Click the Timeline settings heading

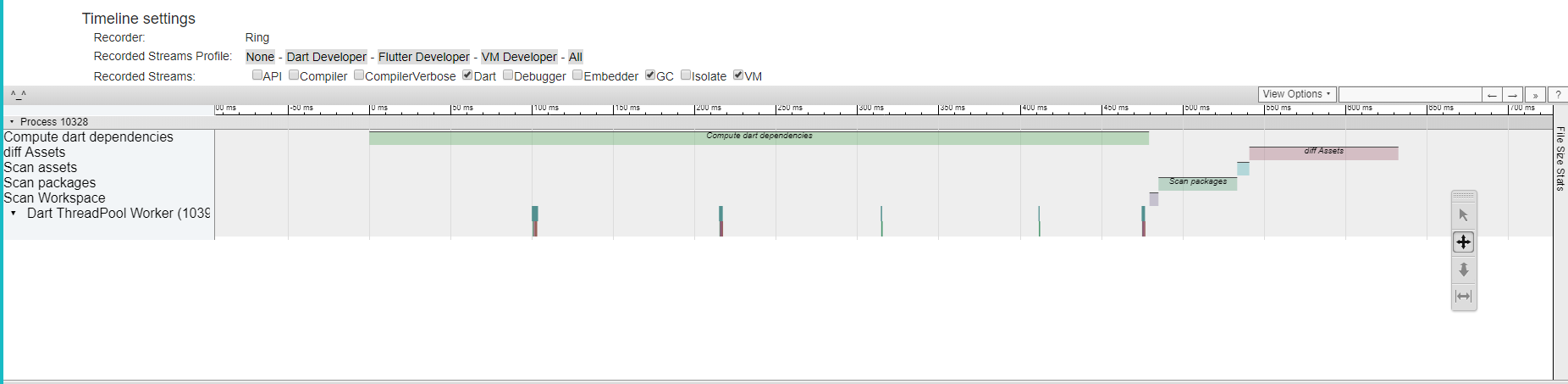(x=138, y=19)
